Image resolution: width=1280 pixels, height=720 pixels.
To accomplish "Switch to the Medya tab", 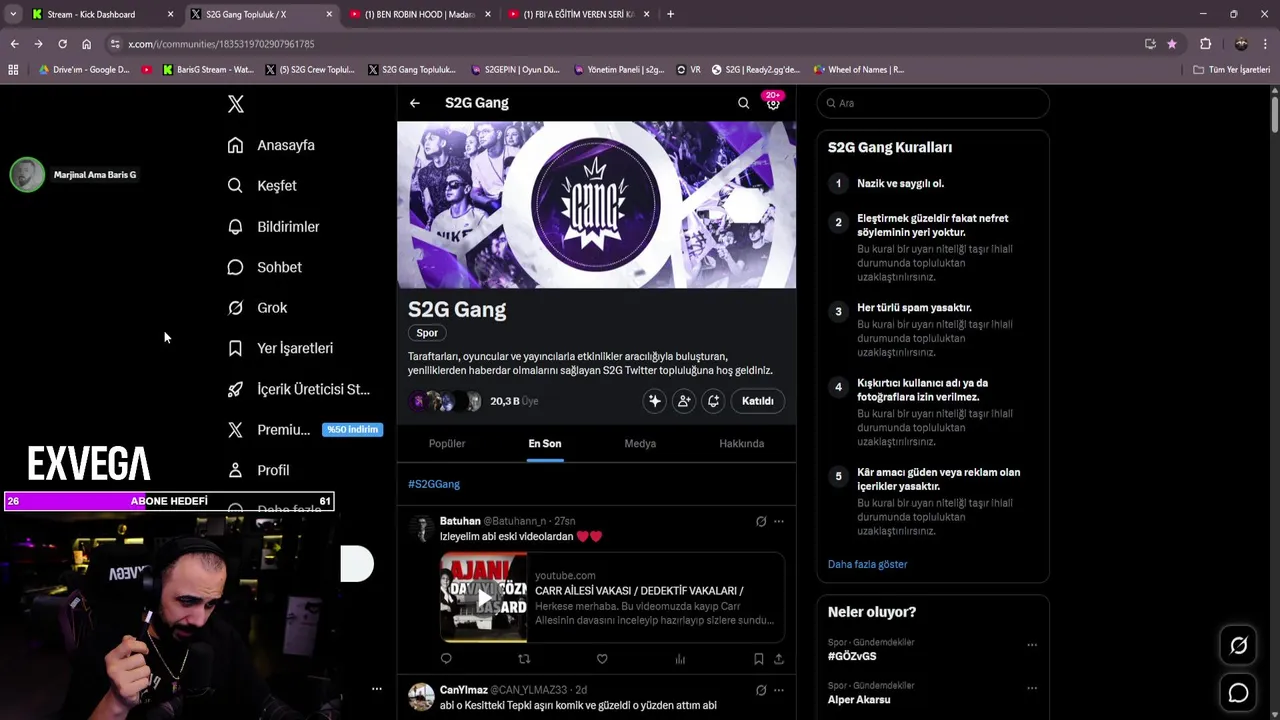I will [x=640, y=444].
